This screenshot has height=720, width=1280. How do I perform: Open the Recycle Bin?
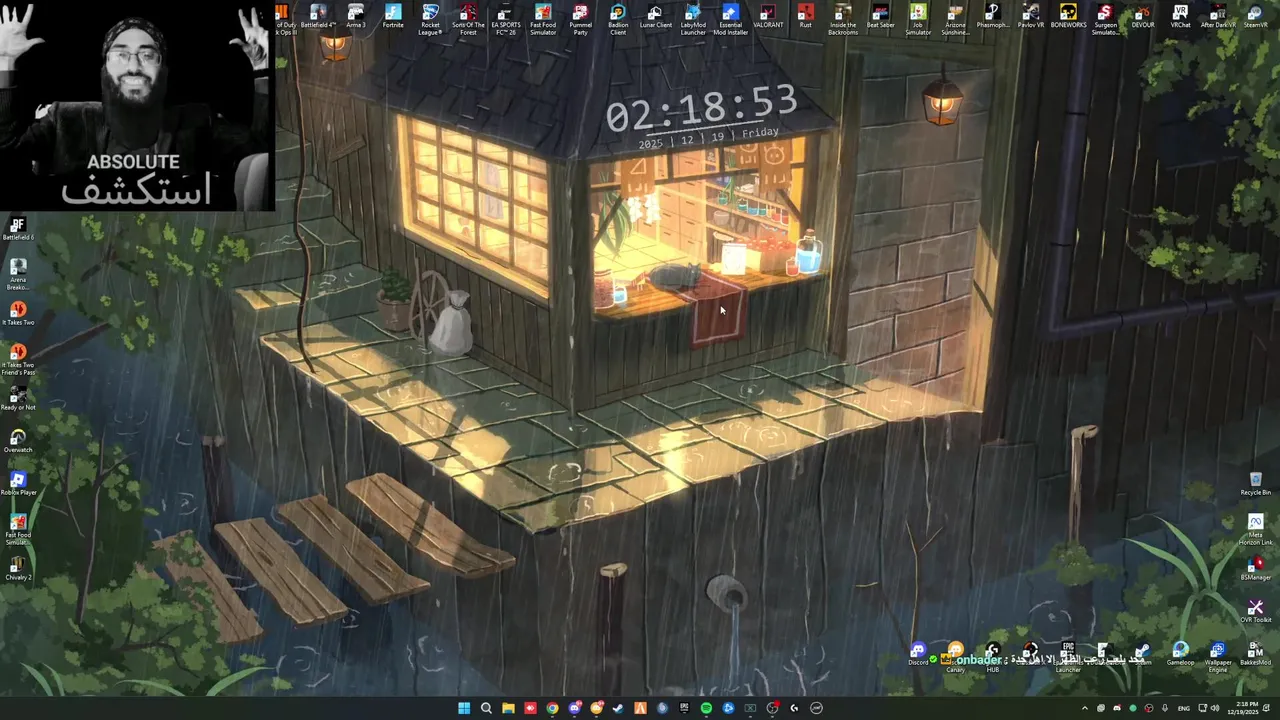tap(1256, 484)
